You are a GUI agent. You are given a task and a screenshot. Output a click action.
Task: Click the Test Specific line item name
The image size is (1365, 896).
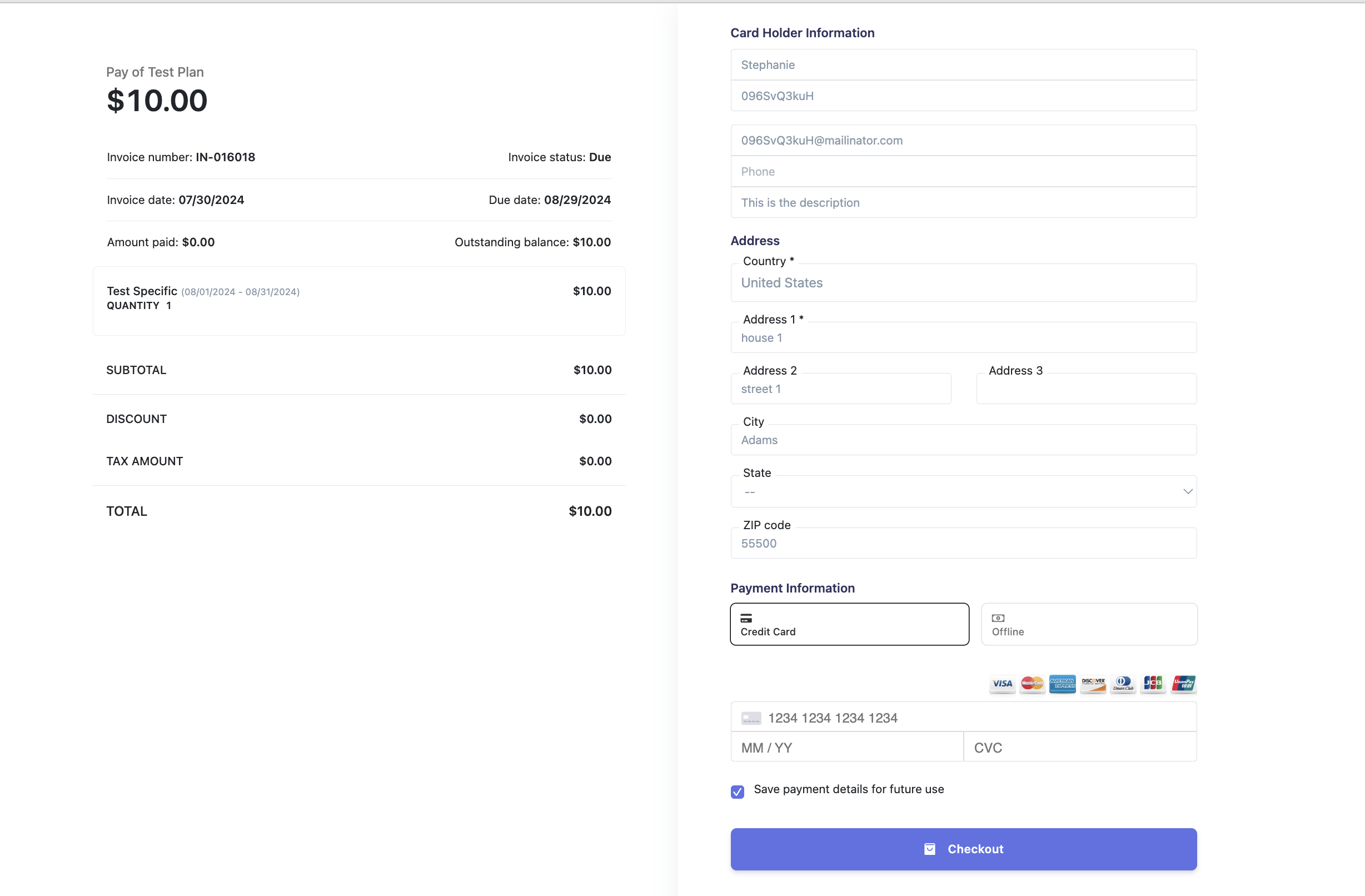[x=142, y=291]
